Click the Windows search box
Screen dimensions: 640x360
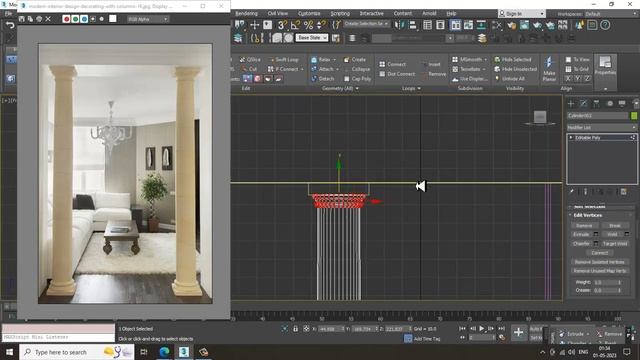pos(77,352)
